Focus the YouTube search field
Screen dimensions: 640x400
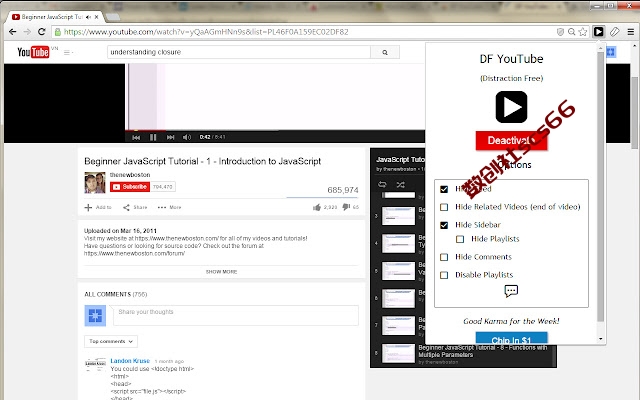[239, 52]
